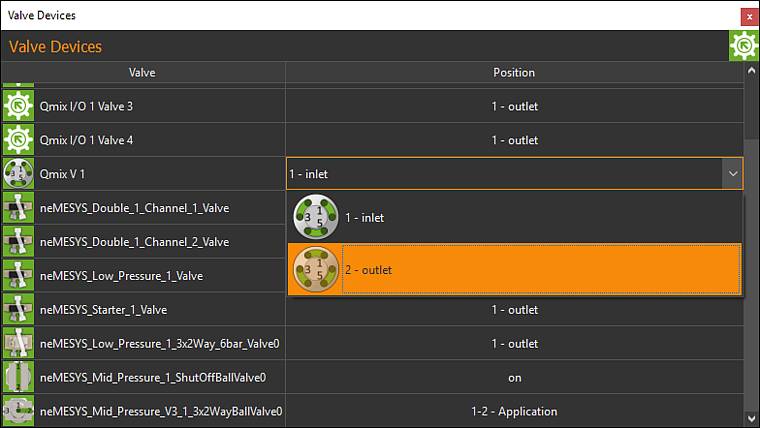Click the neMESYS_Mid_Pressure_1_ShutOffBallValve0 icon

pyautogui.click(x=18, y=377)
